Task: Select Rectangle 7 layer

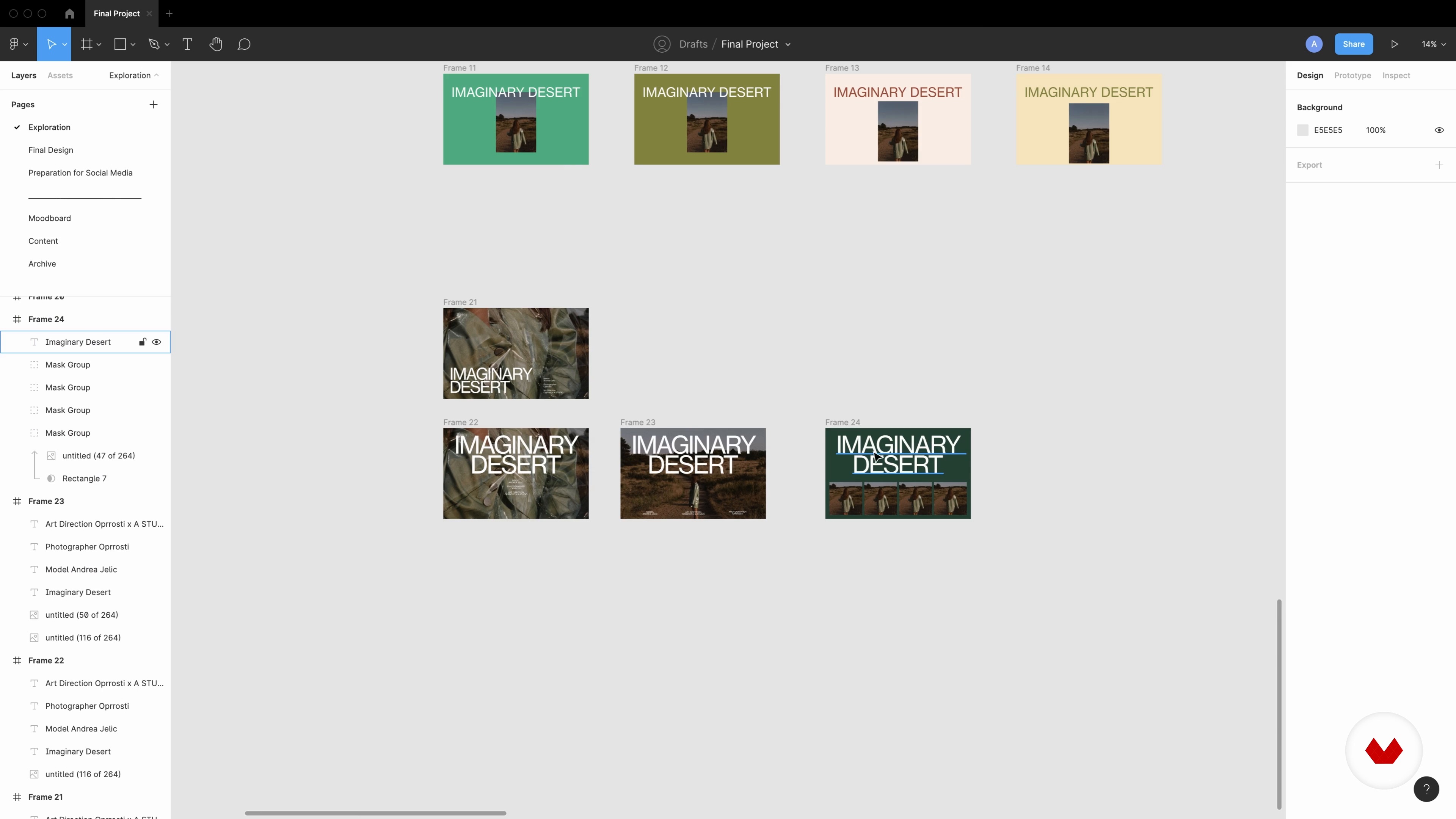Action: 85,479
